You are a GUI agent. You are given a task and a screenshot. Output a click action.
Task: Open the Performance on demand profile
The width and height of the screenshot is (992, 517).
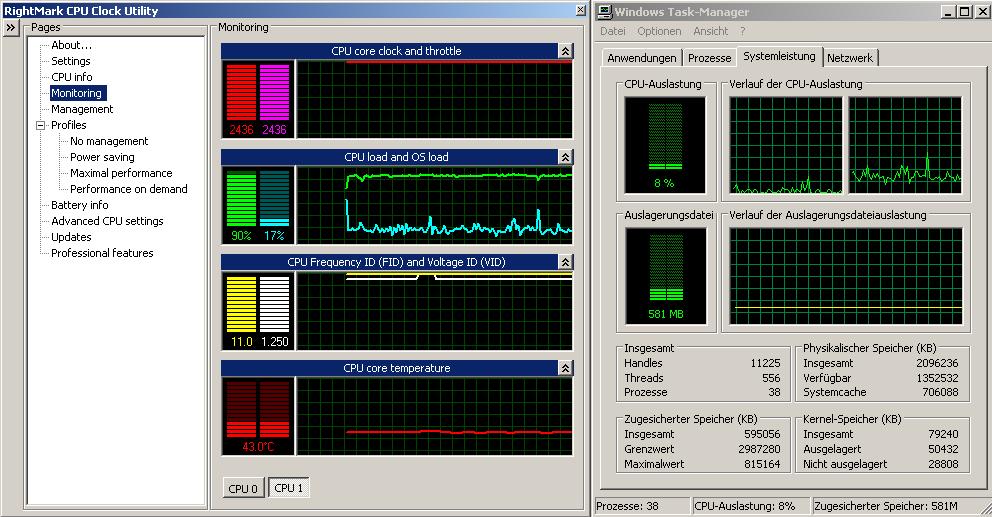pyautogui.click(x=128, y=189)
